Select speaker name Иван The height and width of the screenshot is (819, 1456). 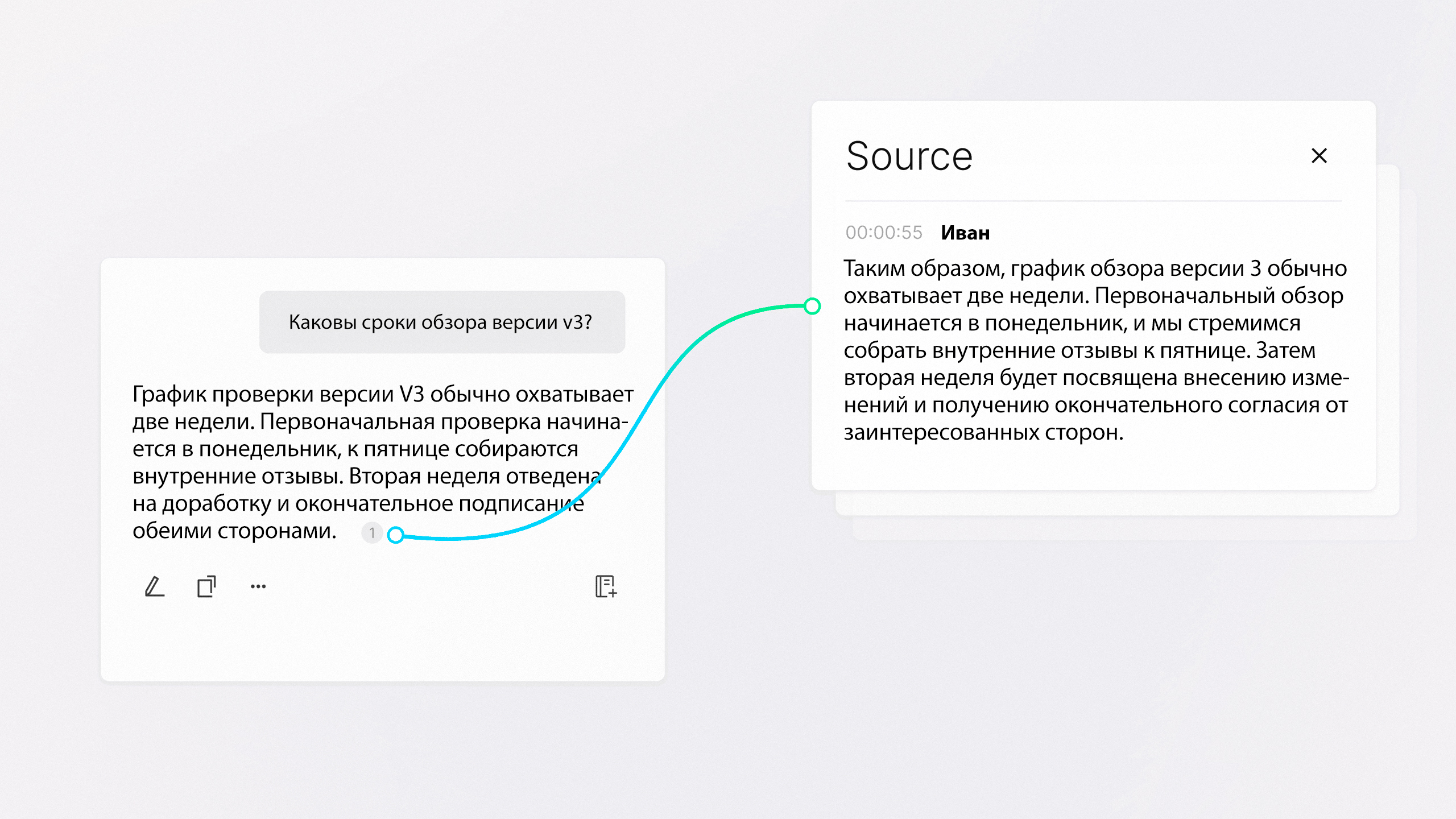coord(965,233)
